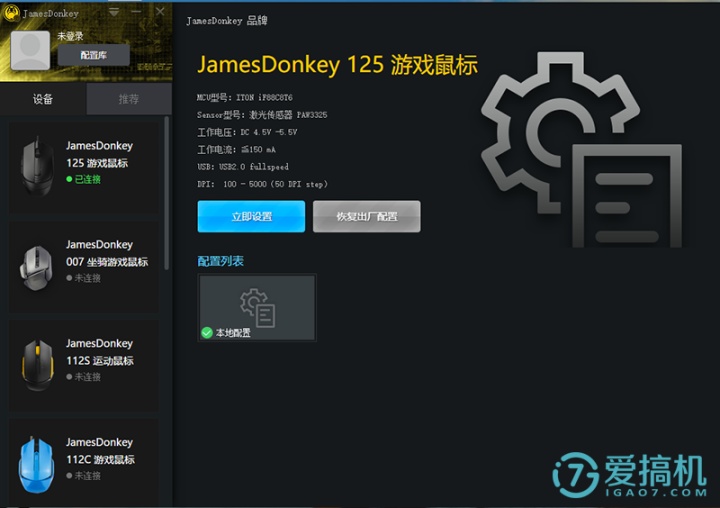The height and width of the screenshot is (508, 720).
Task: Select the 112C 游戏鼠标 device card
Action: click(x=84, y=463)
